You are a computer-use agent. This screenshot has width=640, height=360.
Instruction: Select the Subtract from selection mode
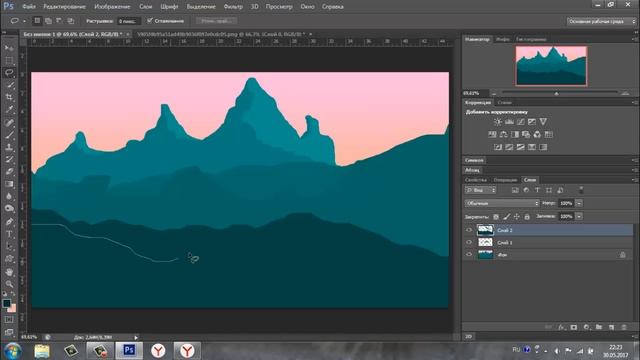tap(59, 20)
